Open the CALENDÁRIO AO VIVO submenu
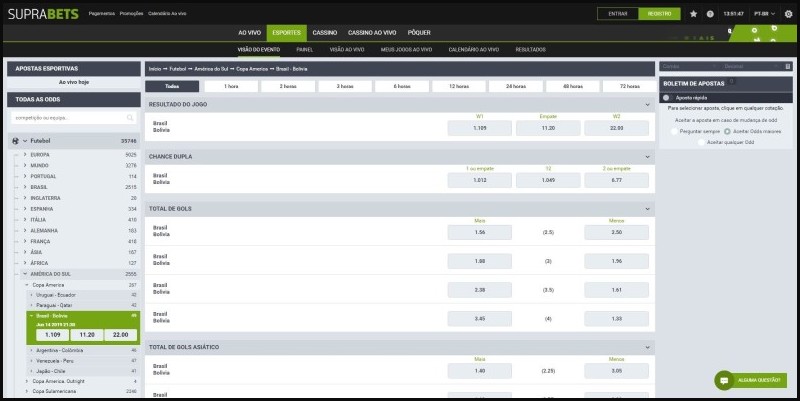This screenshot has height=401, width=800. [473, 49]
